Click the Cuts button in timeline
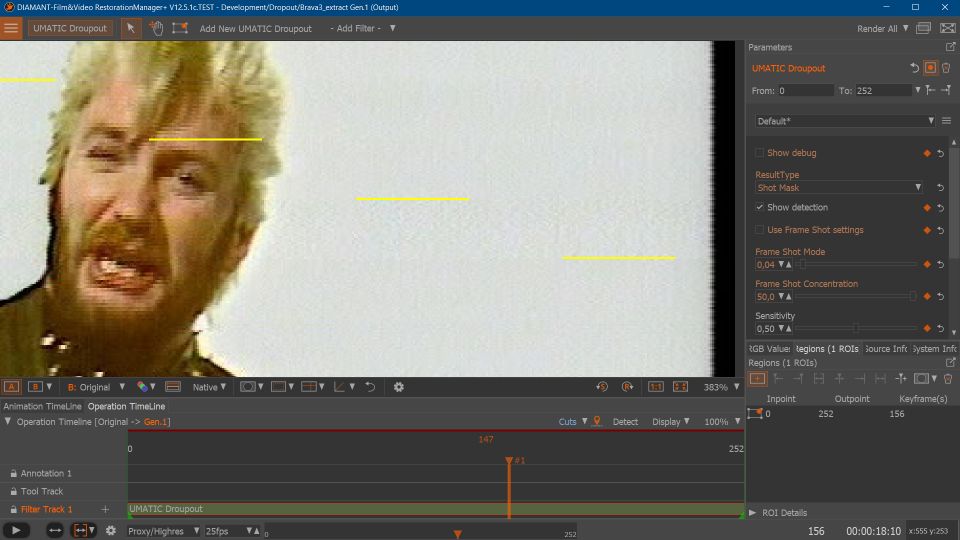The width and height of the screenshot is (960, 540). [x=567, y=422]
